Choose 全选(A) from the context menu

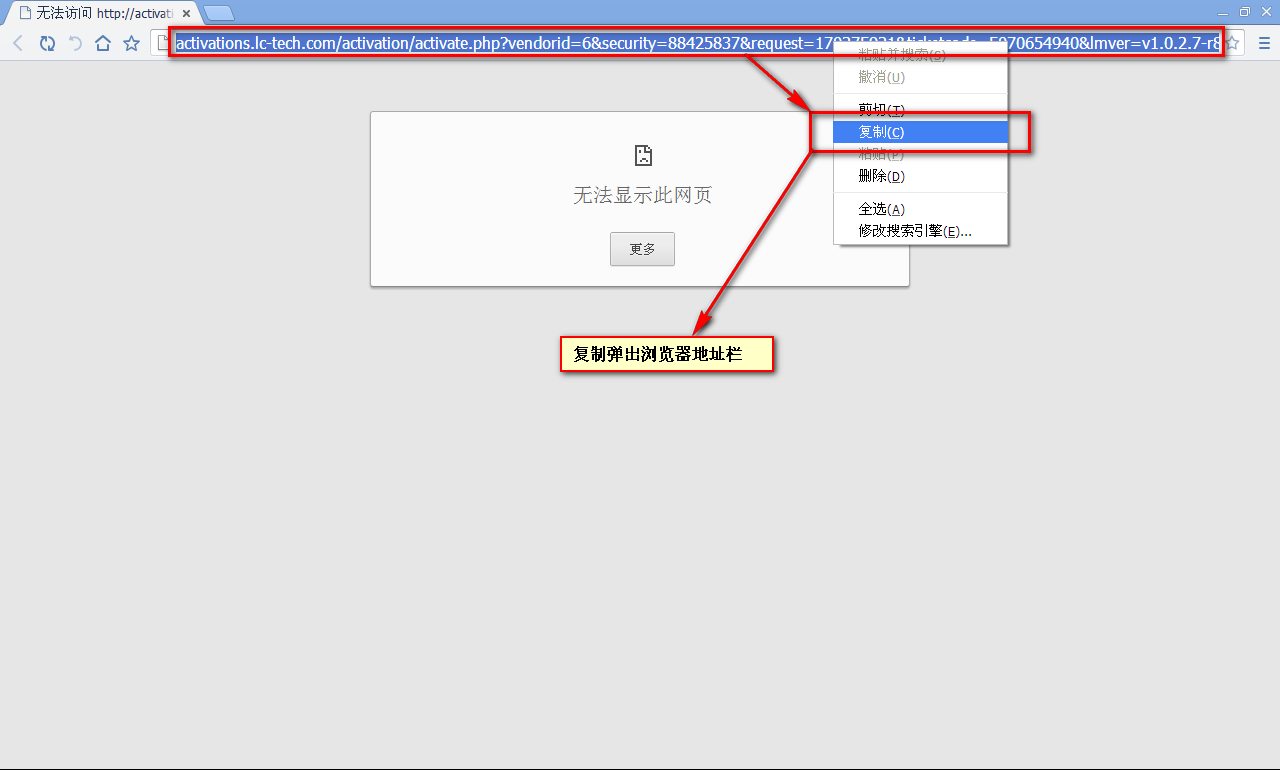[x=920, y=209]
